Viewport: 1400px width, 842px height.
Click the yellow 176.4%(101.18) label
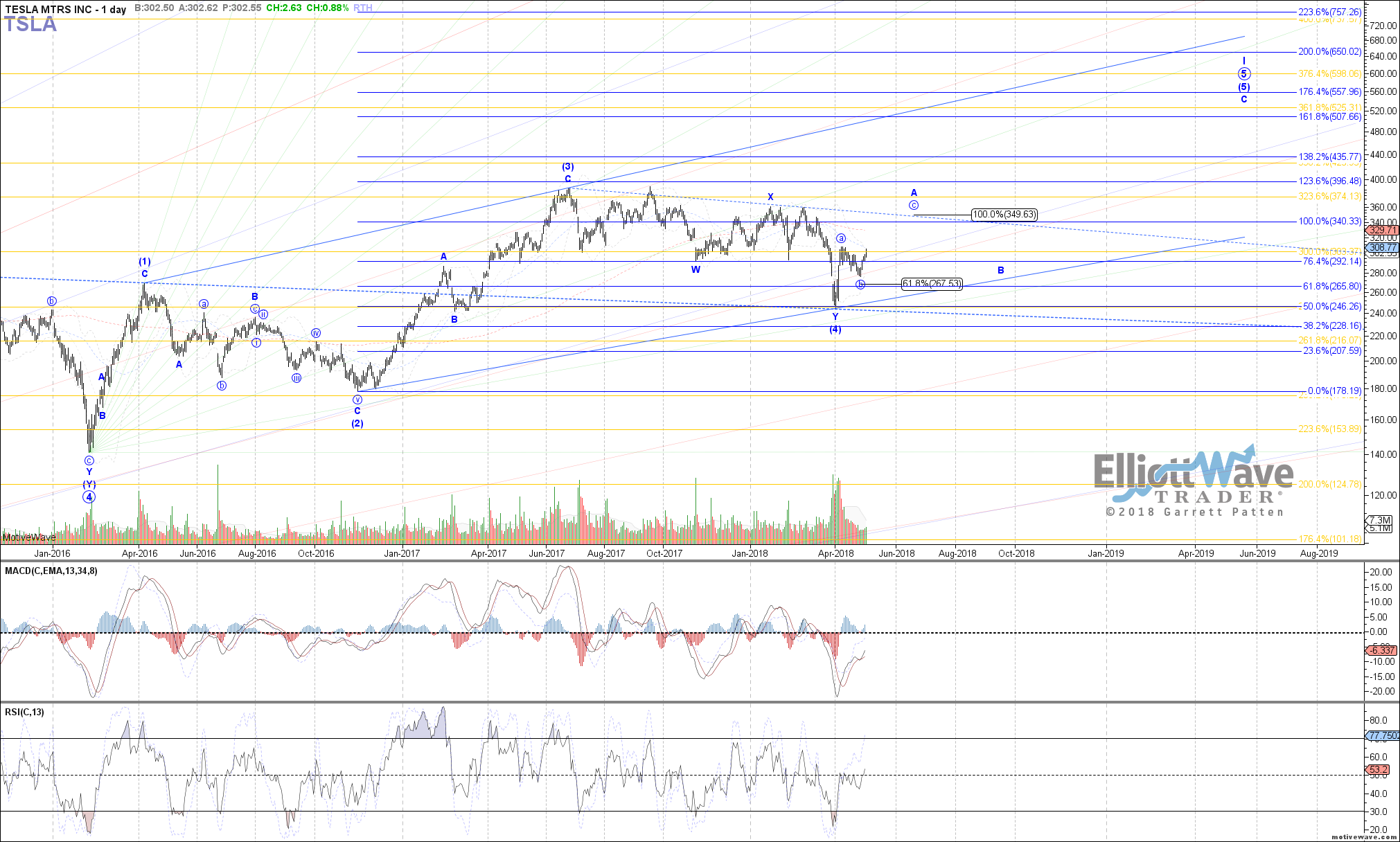[x=1330, y=539]
